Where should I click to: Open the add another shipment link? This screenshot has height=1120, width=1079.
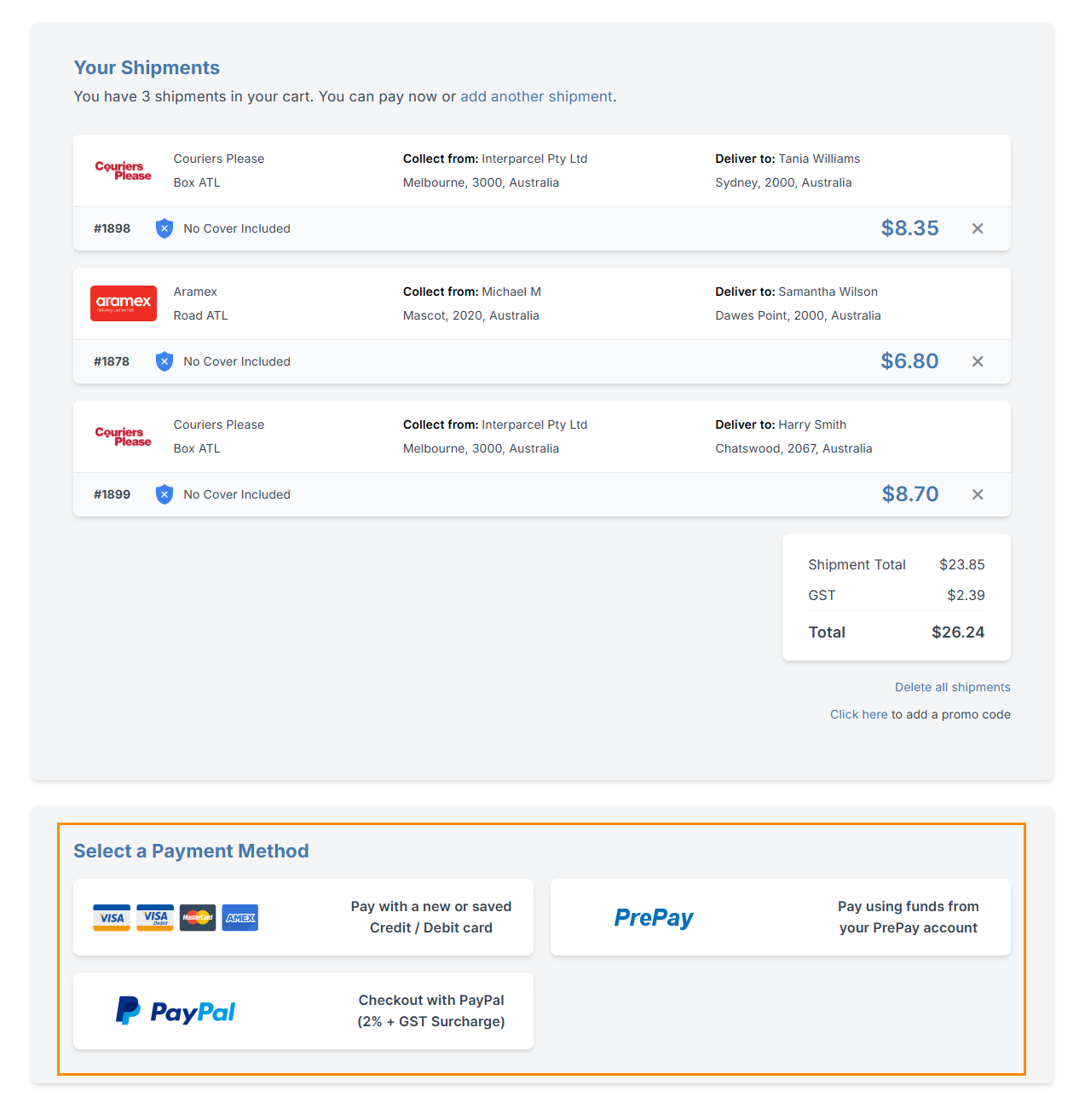tap(536, 96)
